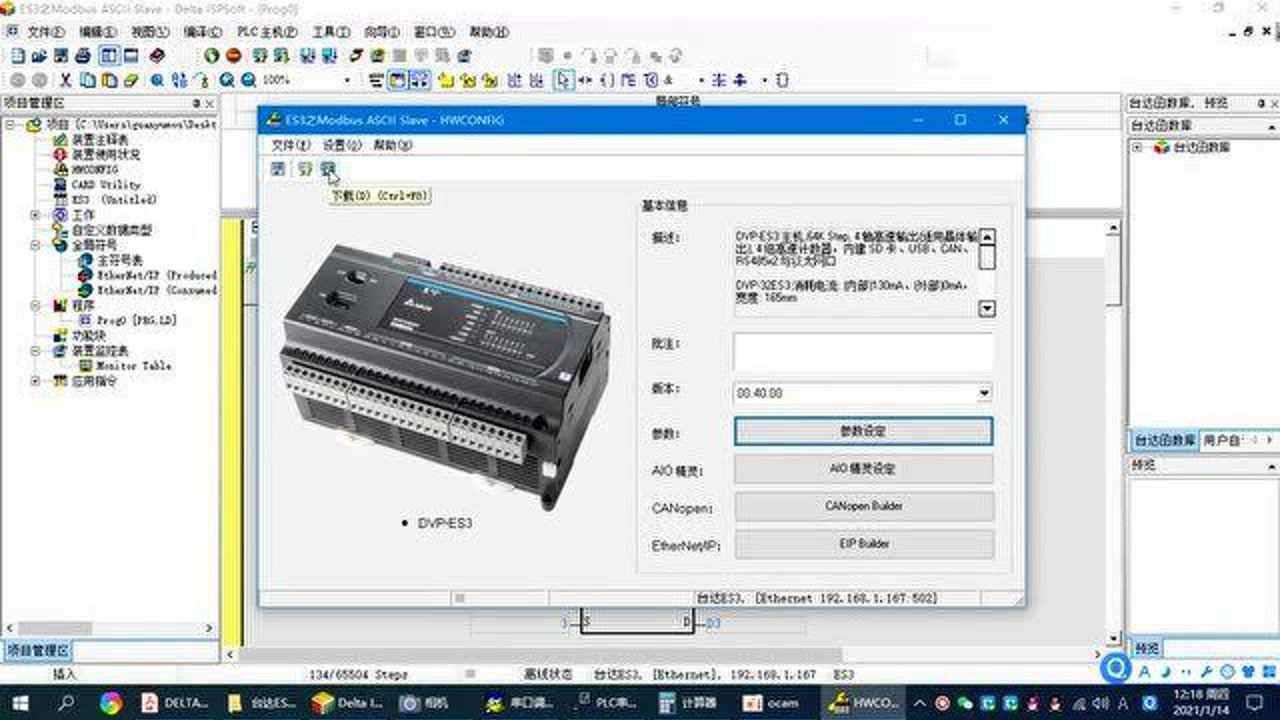
Task: Launch CANopen Builder
Action: coord(863,506)
